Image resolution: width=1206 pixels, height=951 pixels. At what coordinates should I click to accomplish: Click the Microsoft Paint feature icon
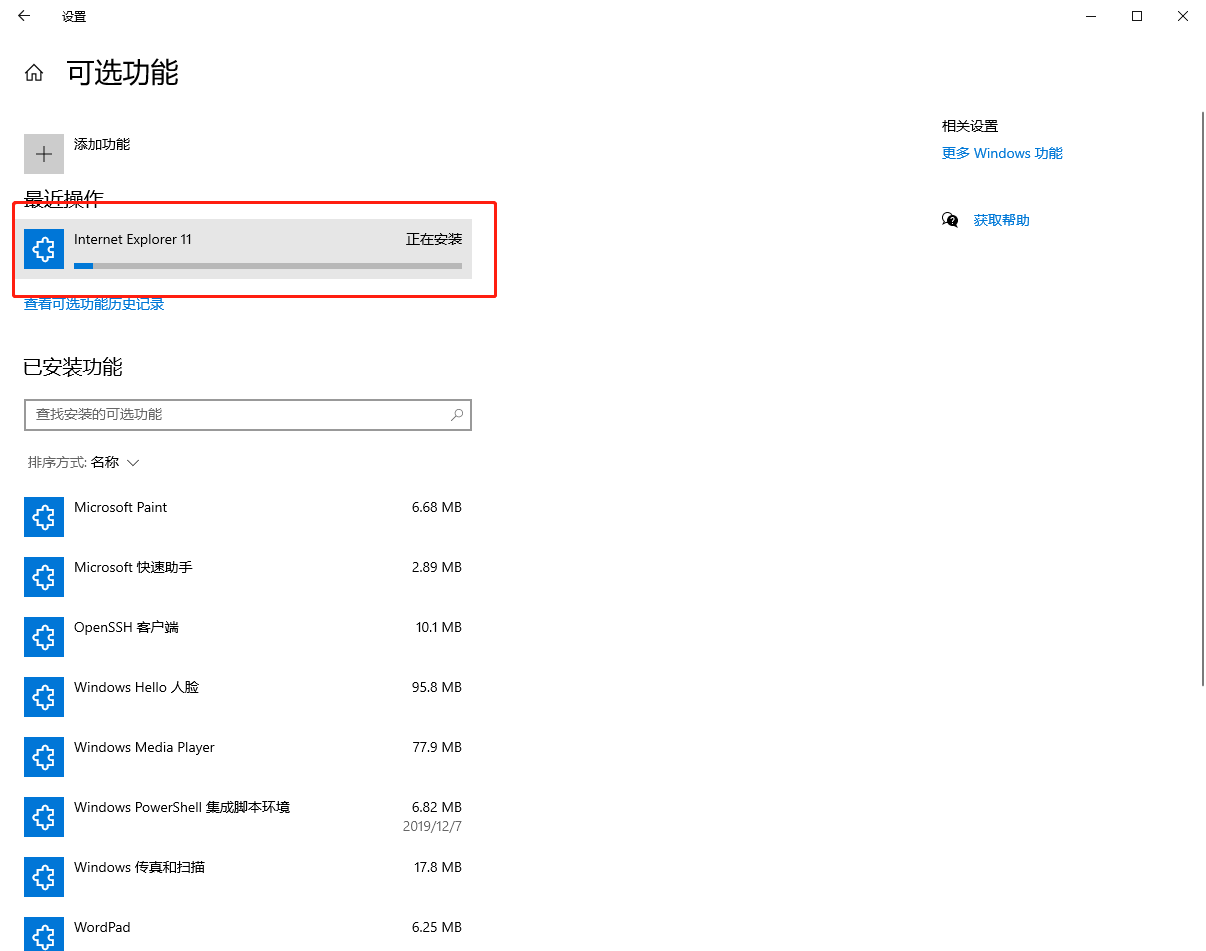click(44, 517)
